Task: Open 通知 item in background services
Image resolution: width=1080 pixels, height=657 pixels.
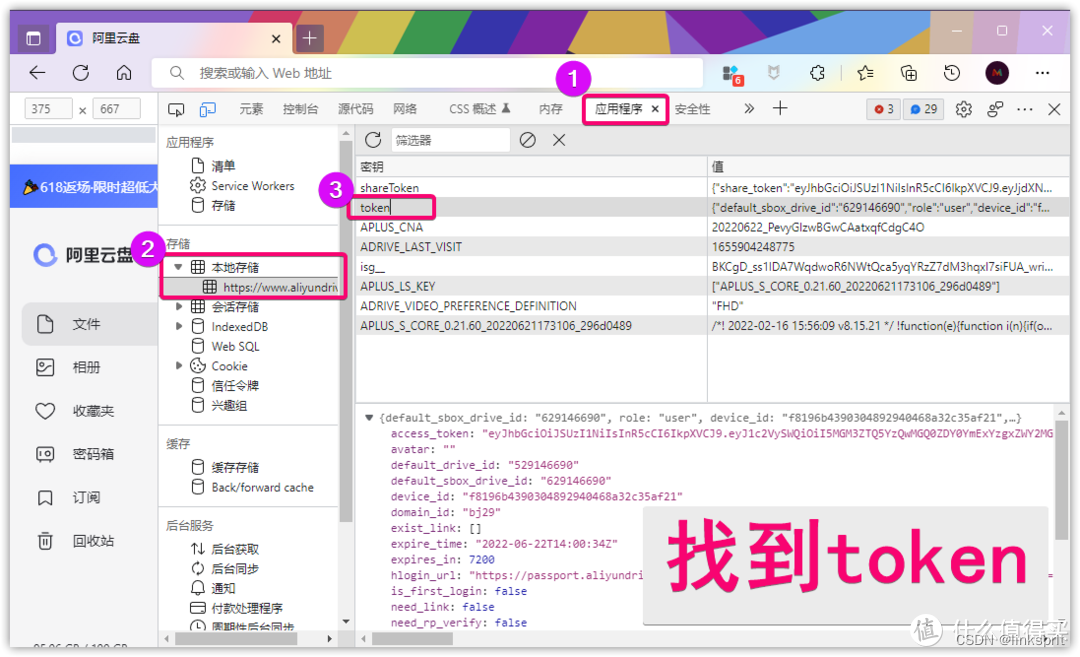Action: 213,588
